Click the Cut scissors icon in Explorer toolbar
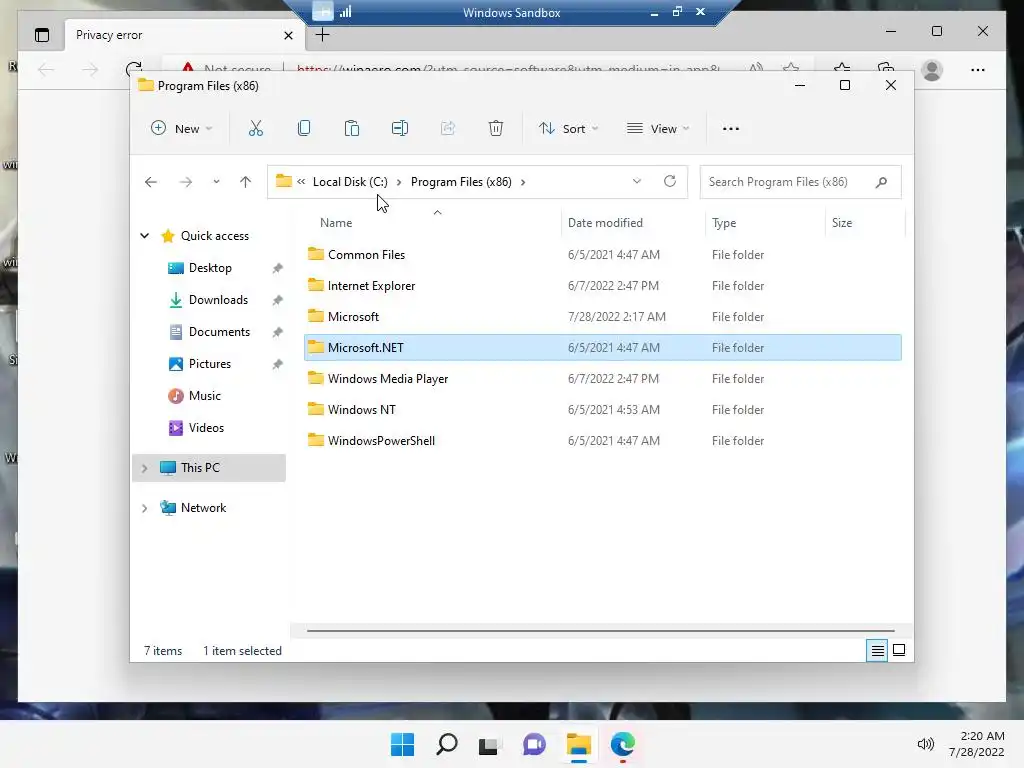 [x=255, y=129]
